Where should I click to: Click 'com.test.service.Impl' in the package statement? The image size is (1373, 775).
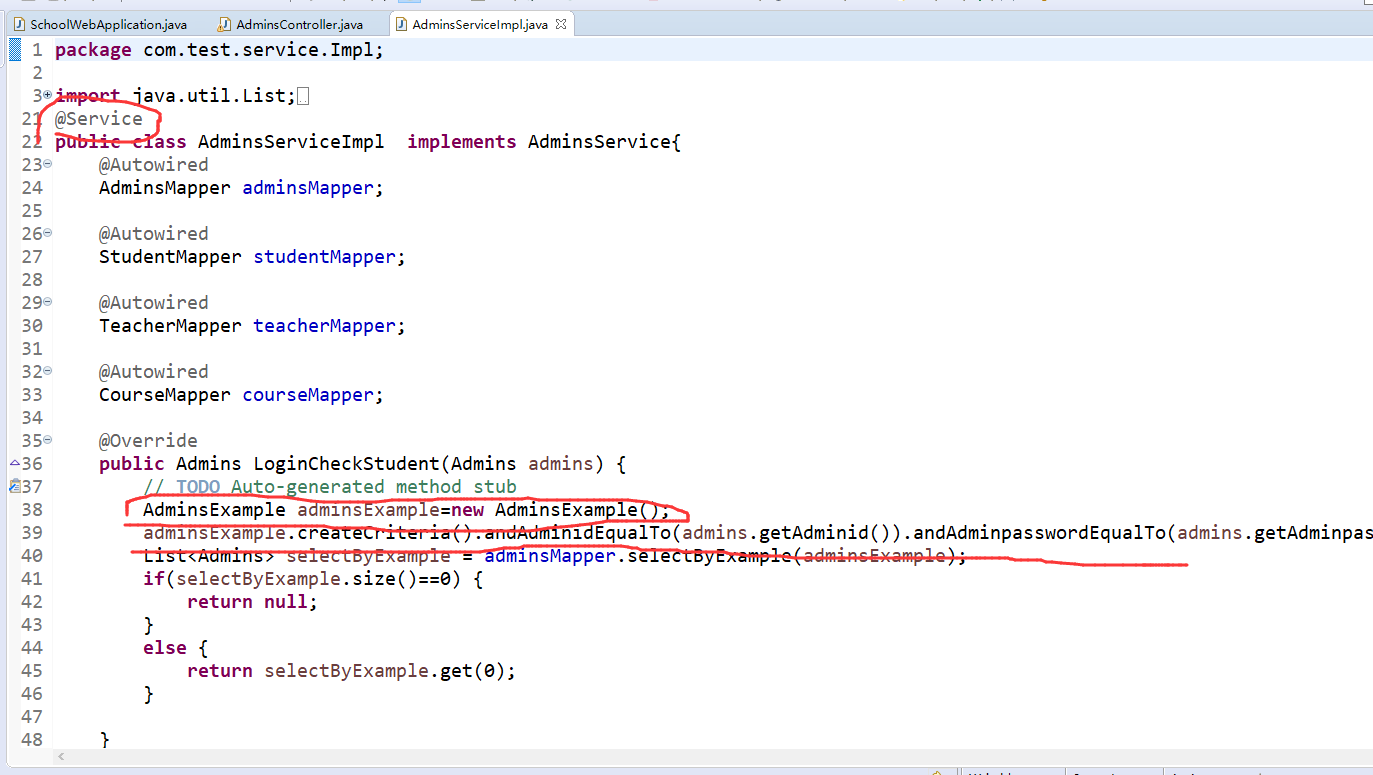pos(257,50)
